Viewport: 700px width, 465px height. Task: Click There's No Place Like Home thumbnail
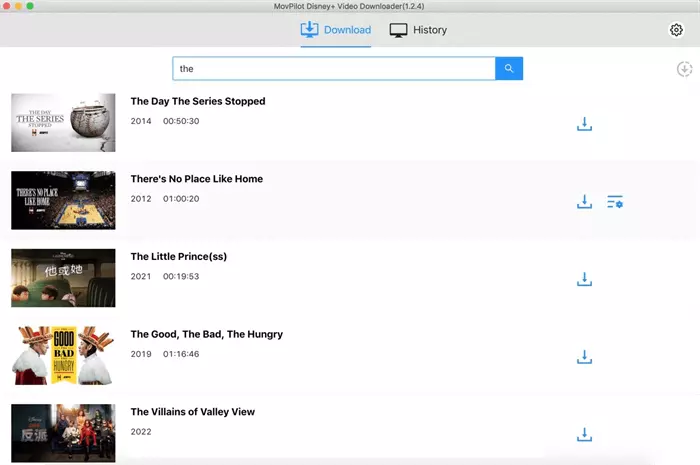coord(63,200)
